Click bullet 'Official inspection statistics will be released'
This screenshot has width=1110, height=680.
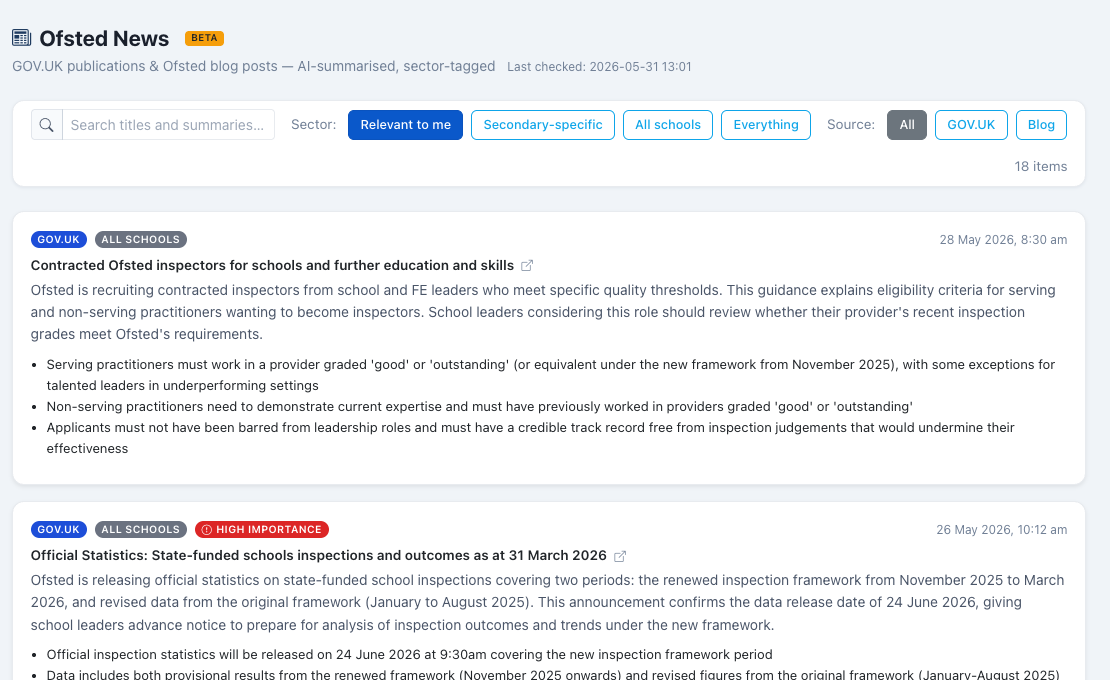pos(409,655)
